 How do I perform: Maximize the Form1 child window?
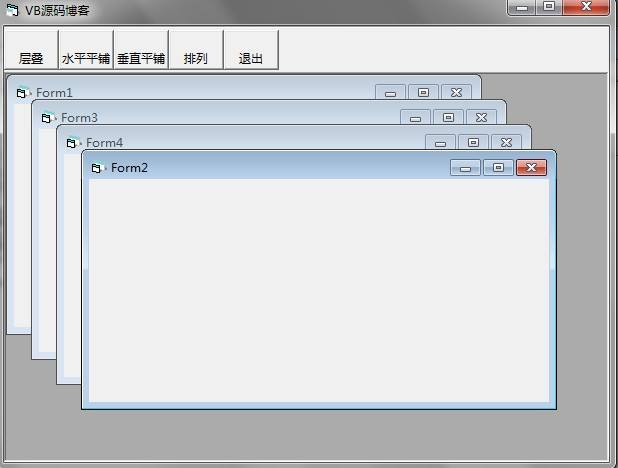(423, 93)
